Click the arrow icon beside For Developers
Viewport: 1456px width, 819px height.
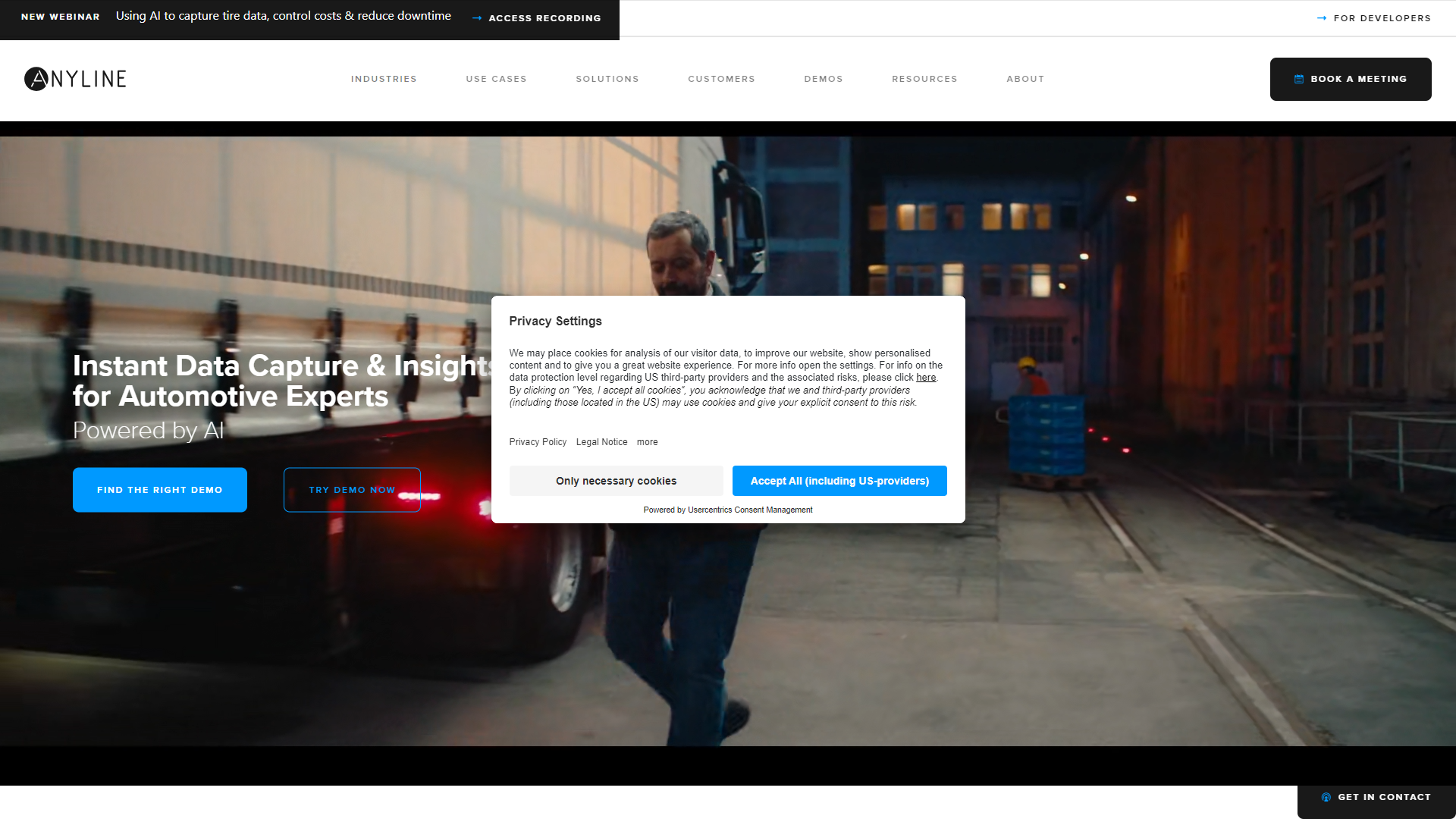(x=1320, y=17)
